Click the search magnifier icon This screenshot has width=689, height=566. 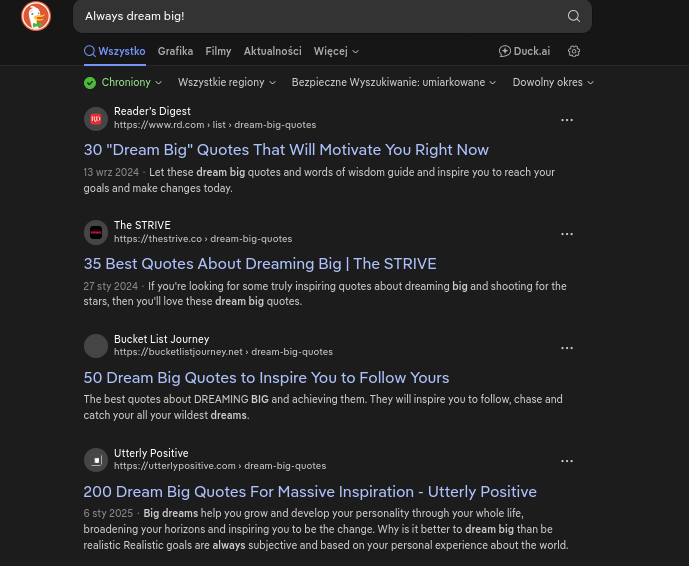coord(574,16)
